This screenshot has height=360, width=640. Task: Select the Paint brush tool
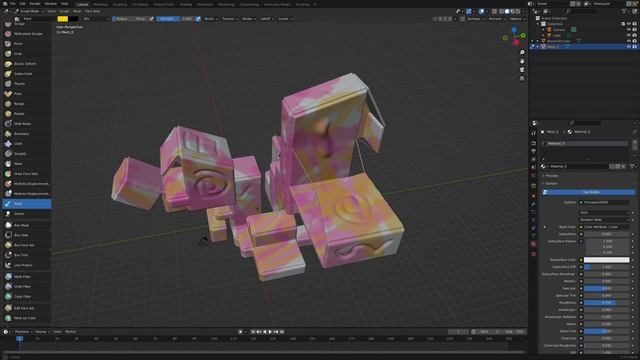pyautogui.click(x=27, y=204)
